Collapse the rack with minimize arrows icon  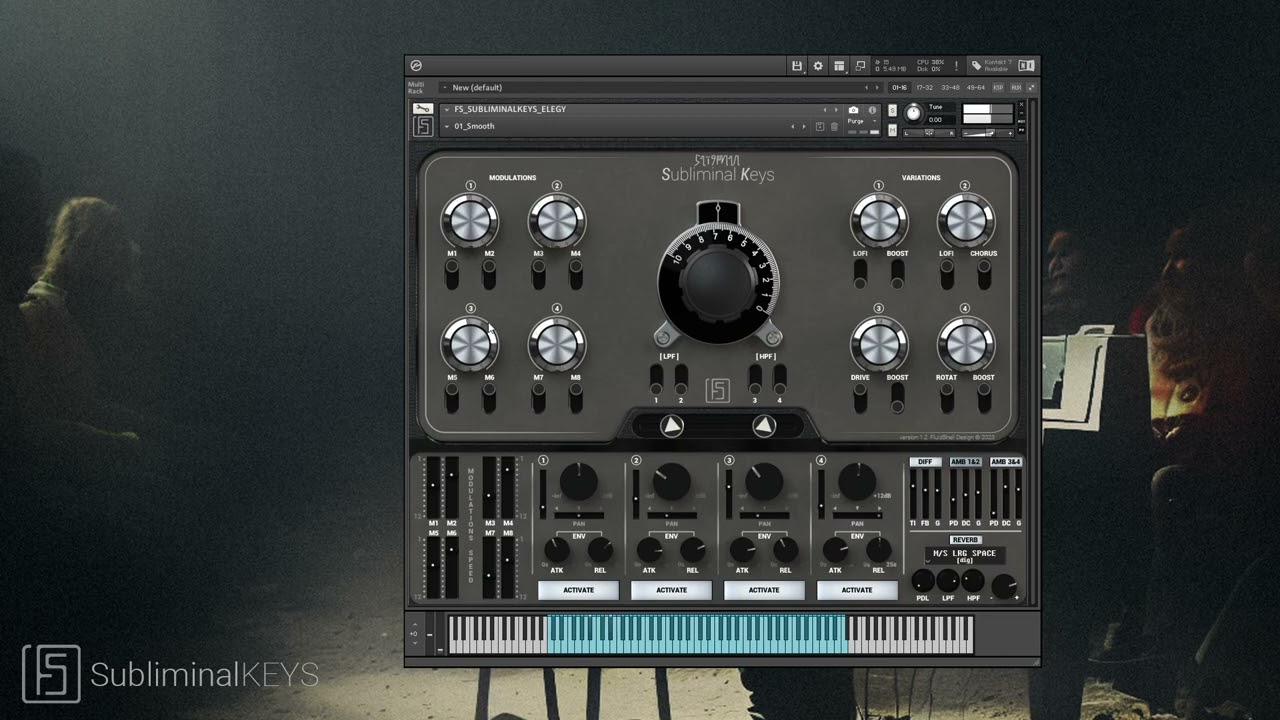click(x=1031, y=88)
